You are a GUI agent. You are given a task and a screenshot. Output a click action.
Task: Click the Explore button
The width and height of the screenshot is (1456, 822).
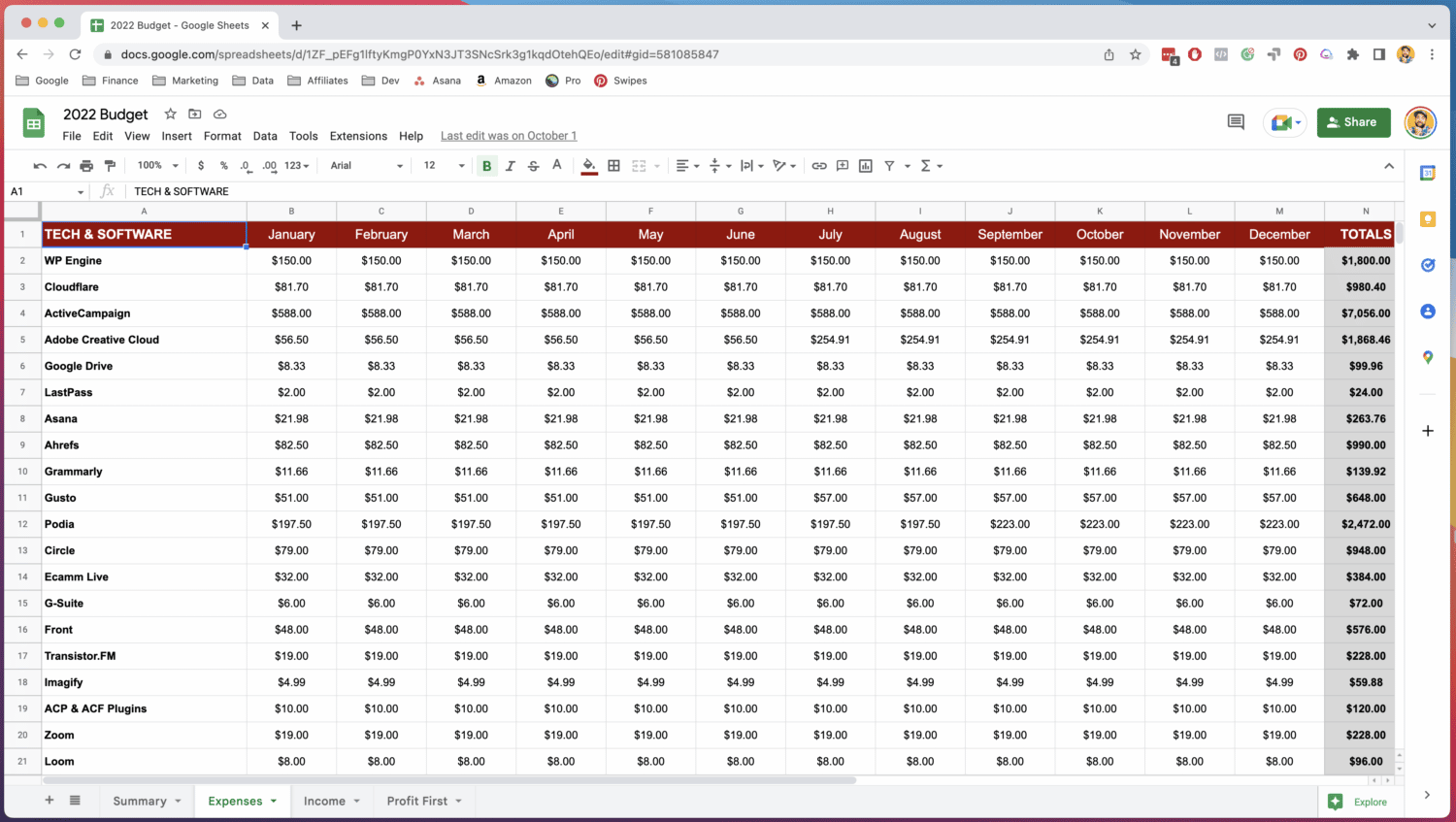point(1359,802)
